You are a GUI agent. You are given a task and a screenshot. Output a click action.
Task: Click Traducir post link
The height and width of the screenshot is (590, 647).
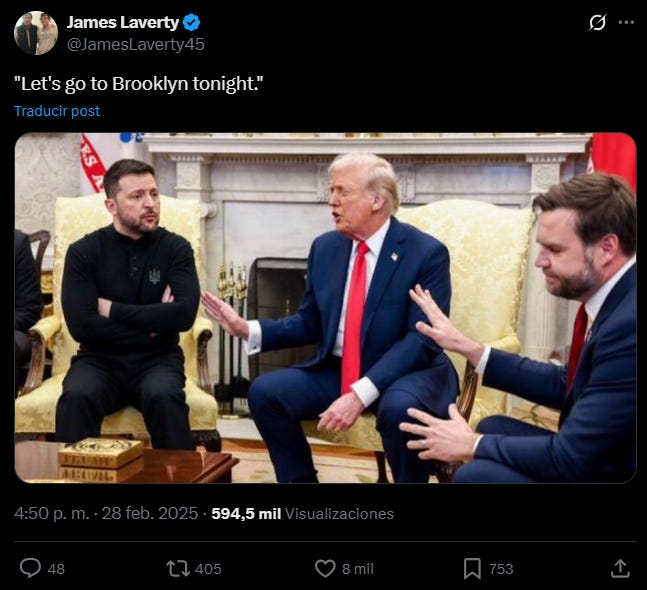click(x=57, y=111)
